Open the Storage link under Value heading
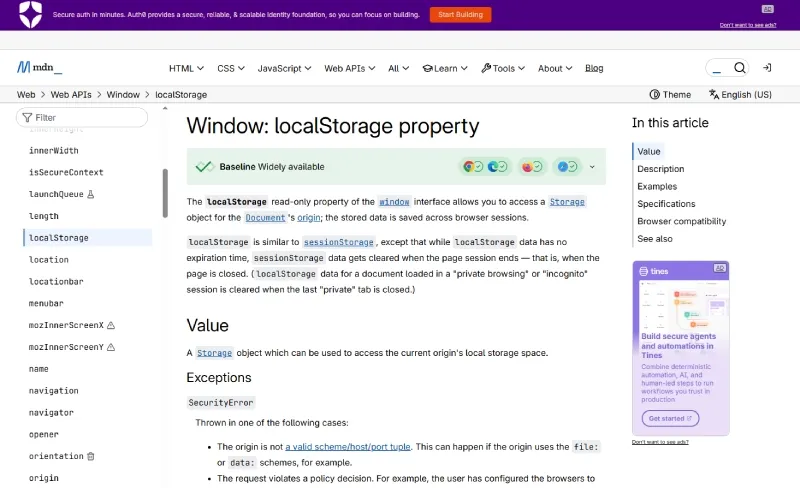This screenshot has width=800, height=488. tap(214, 353)
